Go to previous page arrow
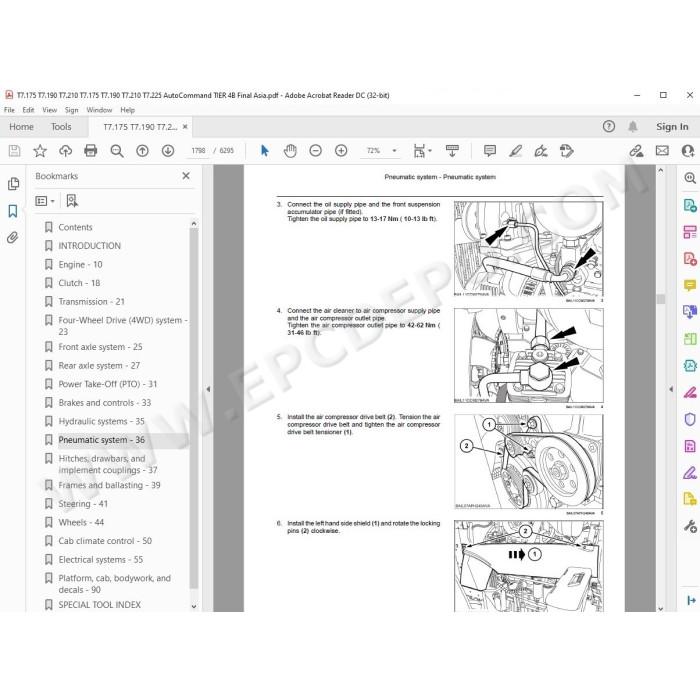This screenshot has height=700, width=700. [142, 151]
